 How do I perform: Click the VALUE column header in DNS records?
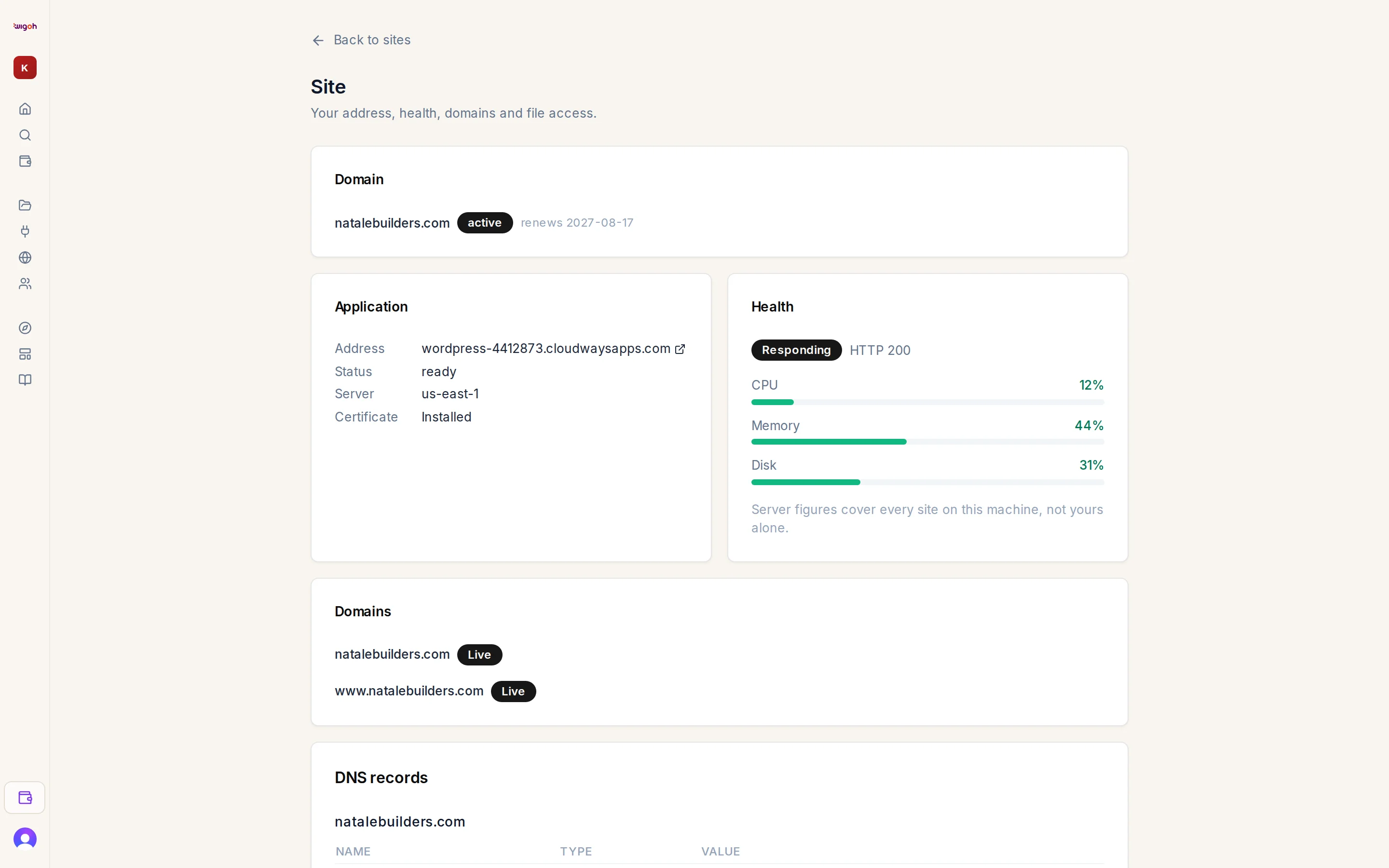721,851
